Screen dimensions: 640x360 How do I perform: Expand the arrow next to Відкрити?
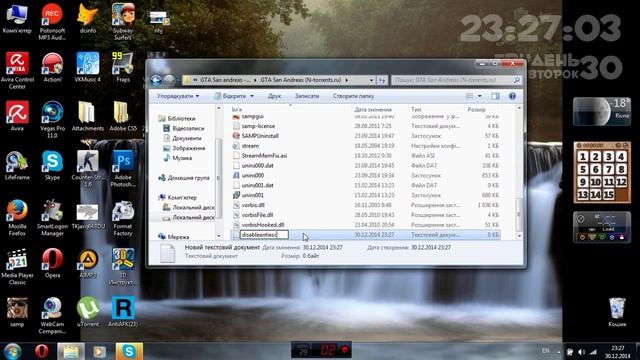tap(252, 96)
